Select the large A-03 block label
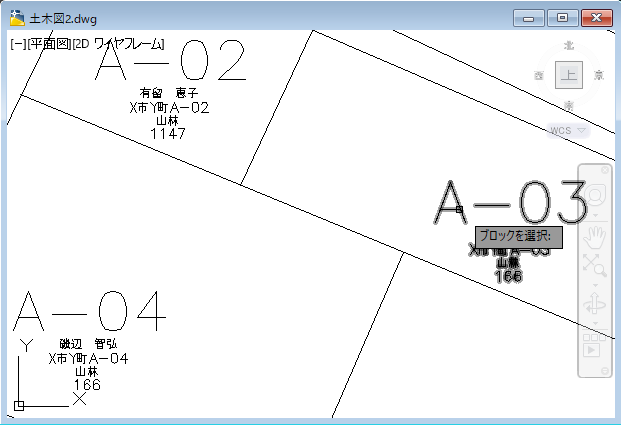 pyautogui.click(x=511, y=202)
